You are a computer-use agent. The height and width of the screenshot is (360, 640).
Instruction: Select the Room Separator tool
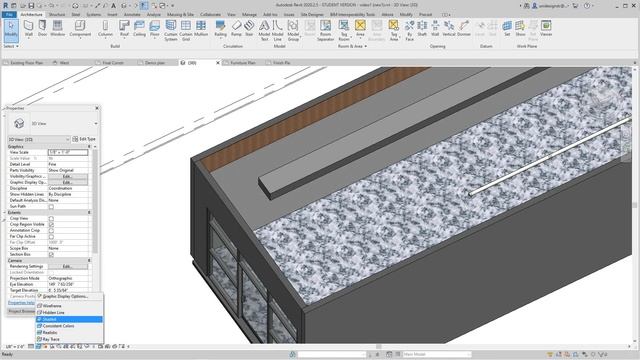click(325, 30)
